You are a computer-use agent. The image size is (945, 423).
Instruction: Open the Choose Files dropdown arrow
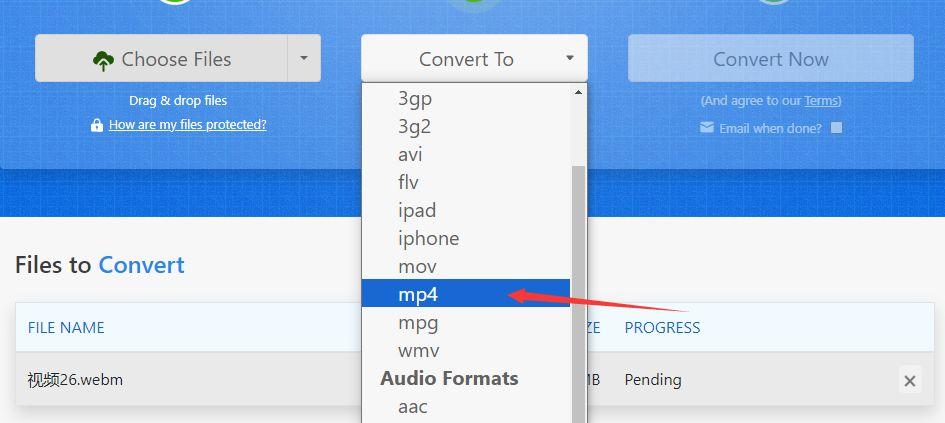(x=304, y=59)
